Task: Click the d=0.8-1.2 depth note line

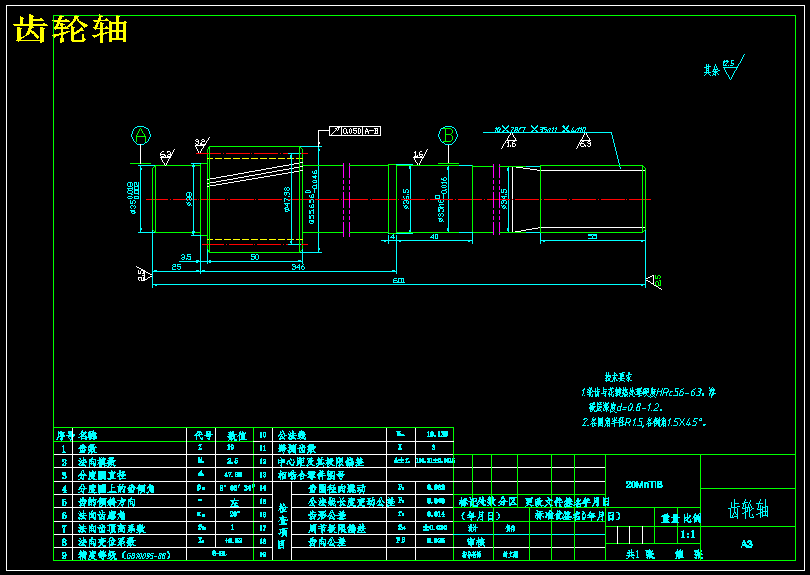Action: click(626, 408)
